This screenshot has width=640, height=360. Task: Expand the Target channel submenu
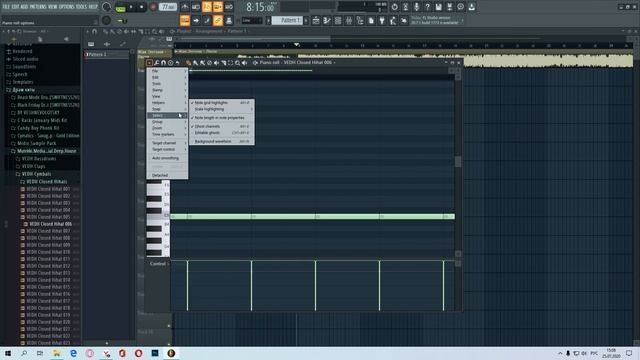167,143
